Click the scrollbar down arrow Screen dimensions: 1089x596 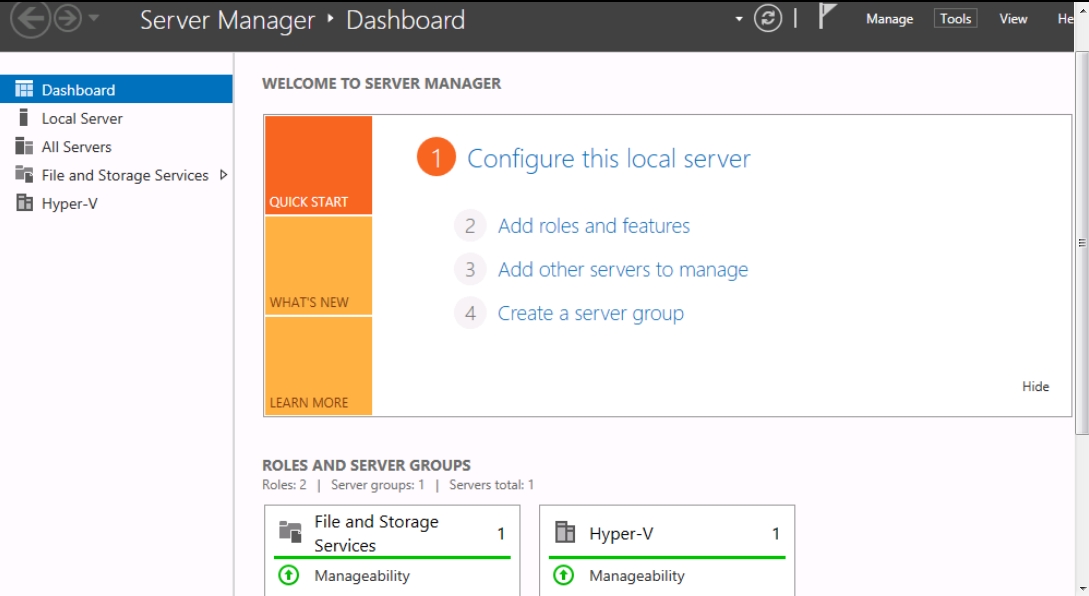1081,589
